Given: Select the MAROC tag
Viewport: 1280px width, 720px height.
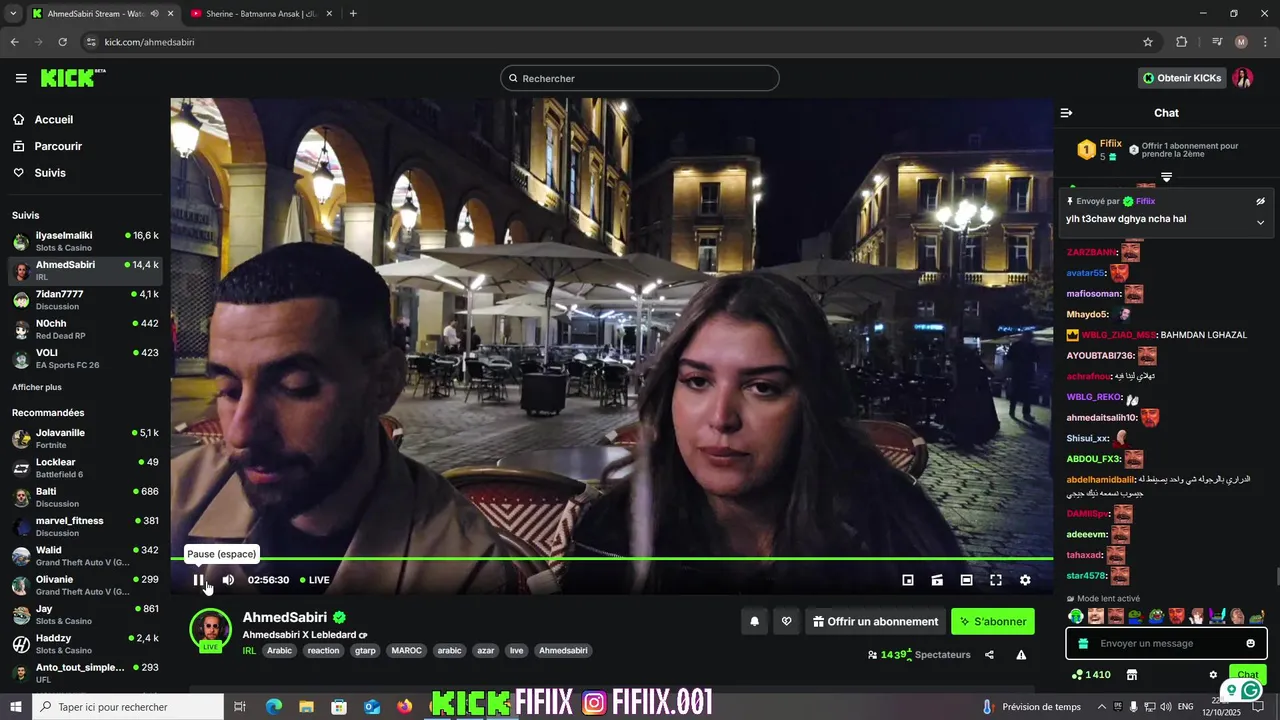Looking at the screenshot, I should click(x=407, y=650).
